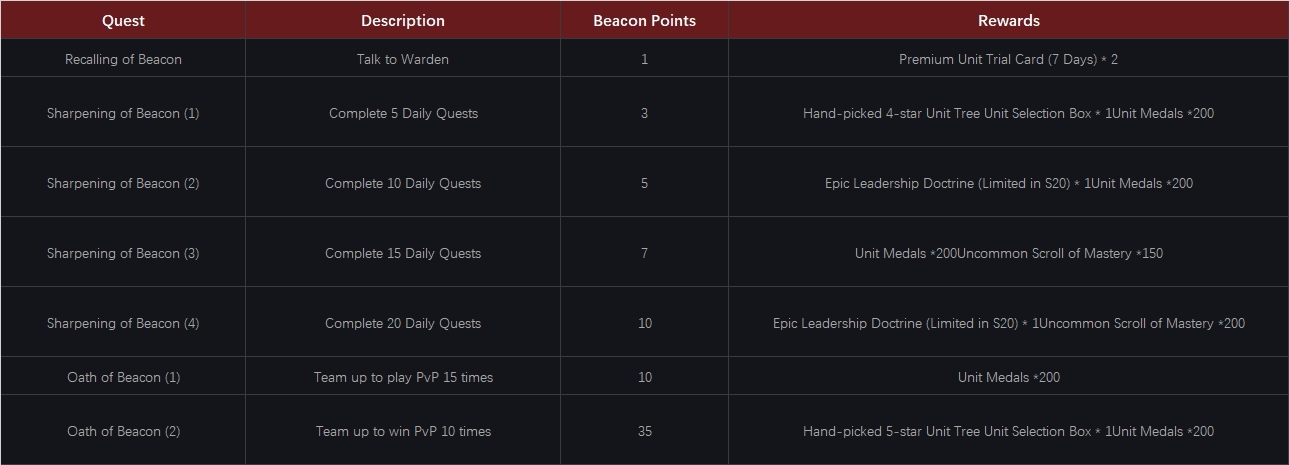Viewport: 1289px width, 465px height.
Task: Click the Sharpening of Beacon (4) quest
Action: click(123, 323)
